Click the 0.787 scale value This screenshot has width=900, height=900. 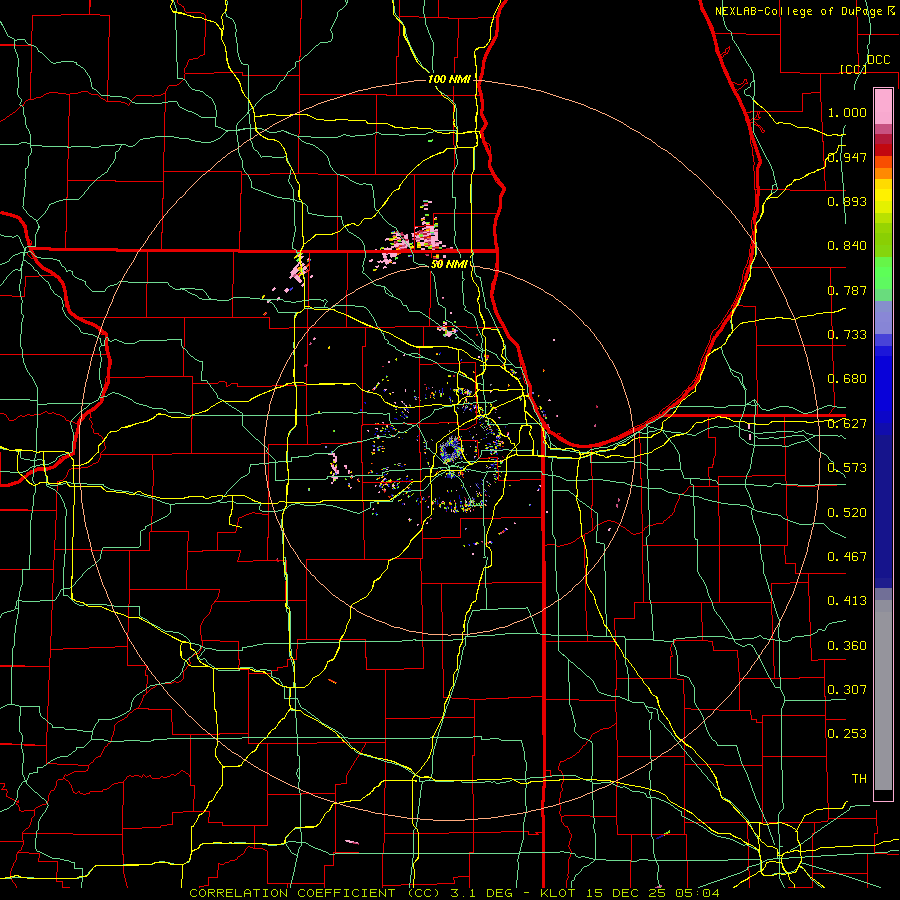click(x=847, y=290)
